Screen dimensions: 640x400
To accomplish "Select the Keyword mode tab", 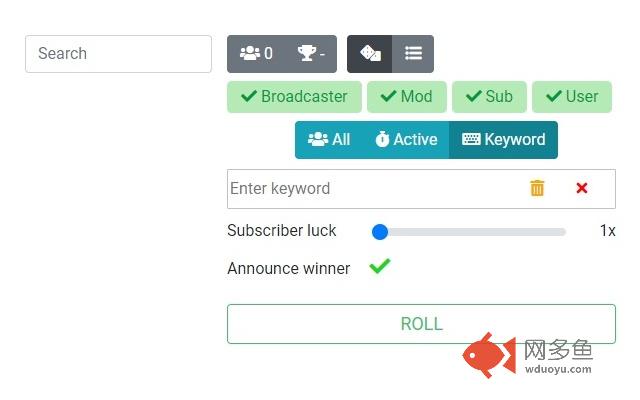I will 503,140.
